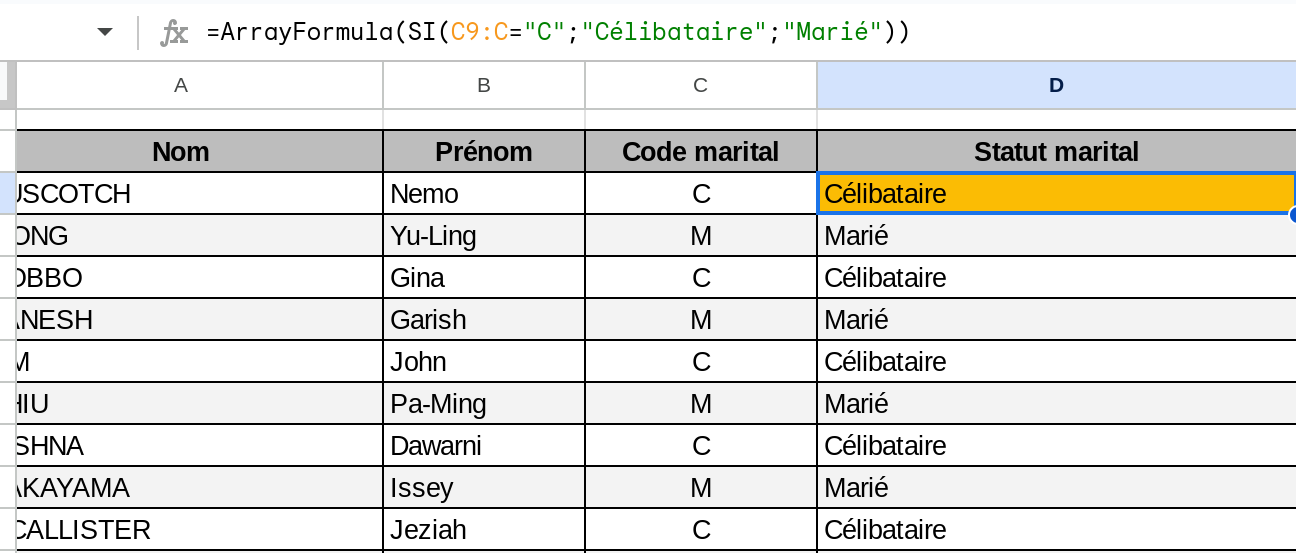Click the Code marital header cell
Viewport: 1296px width, 553px height.
[700, 152]
